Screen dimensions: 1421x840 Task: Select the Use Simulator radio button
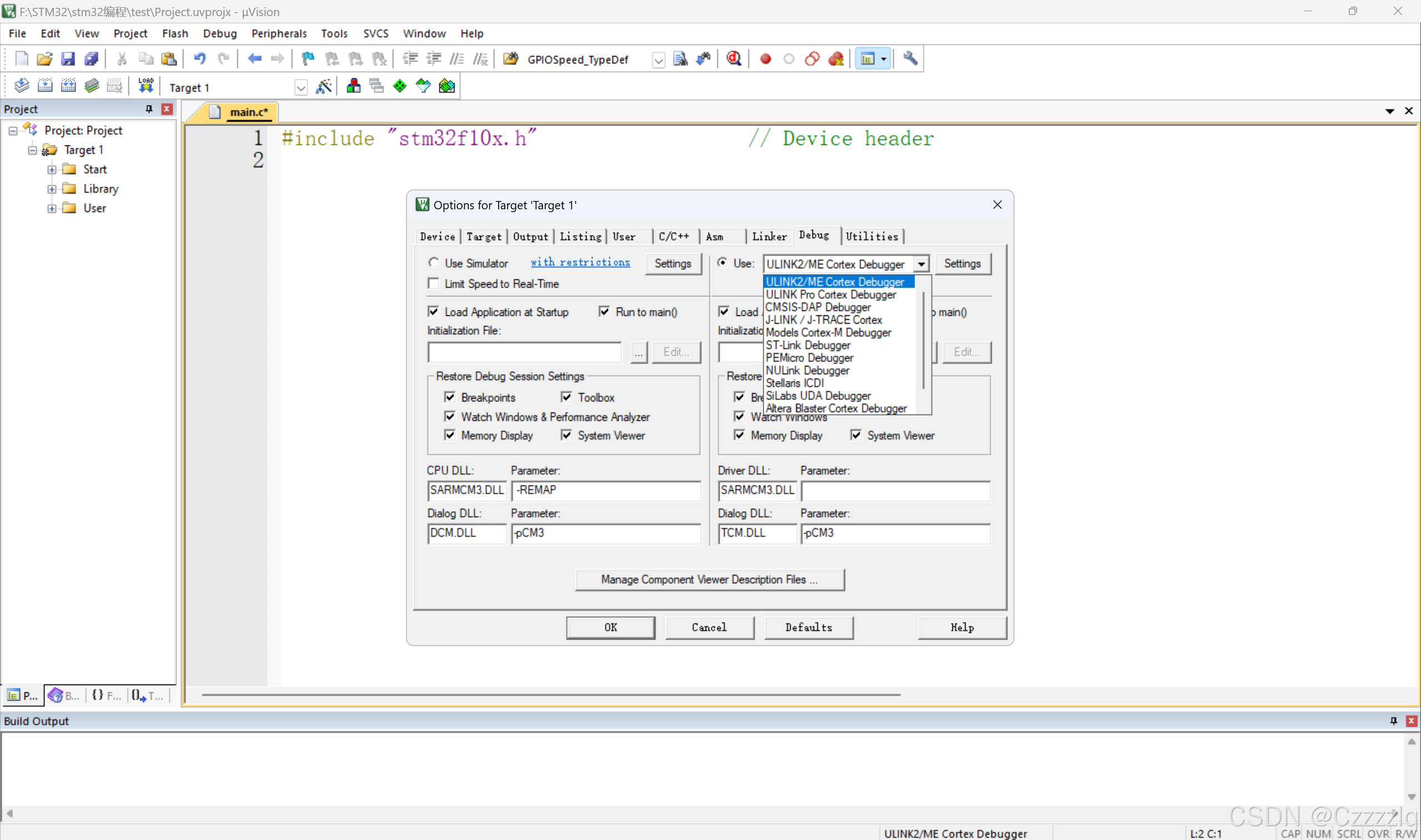pyautogui.click(x=434, y=263)
